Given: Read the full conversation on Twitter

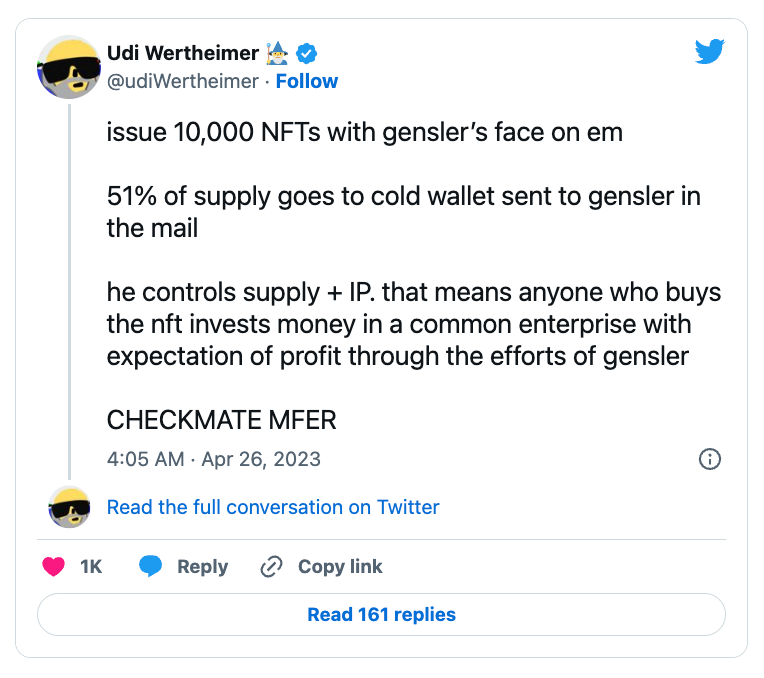Looking at the screenshot, I should (x=273, y=507).
